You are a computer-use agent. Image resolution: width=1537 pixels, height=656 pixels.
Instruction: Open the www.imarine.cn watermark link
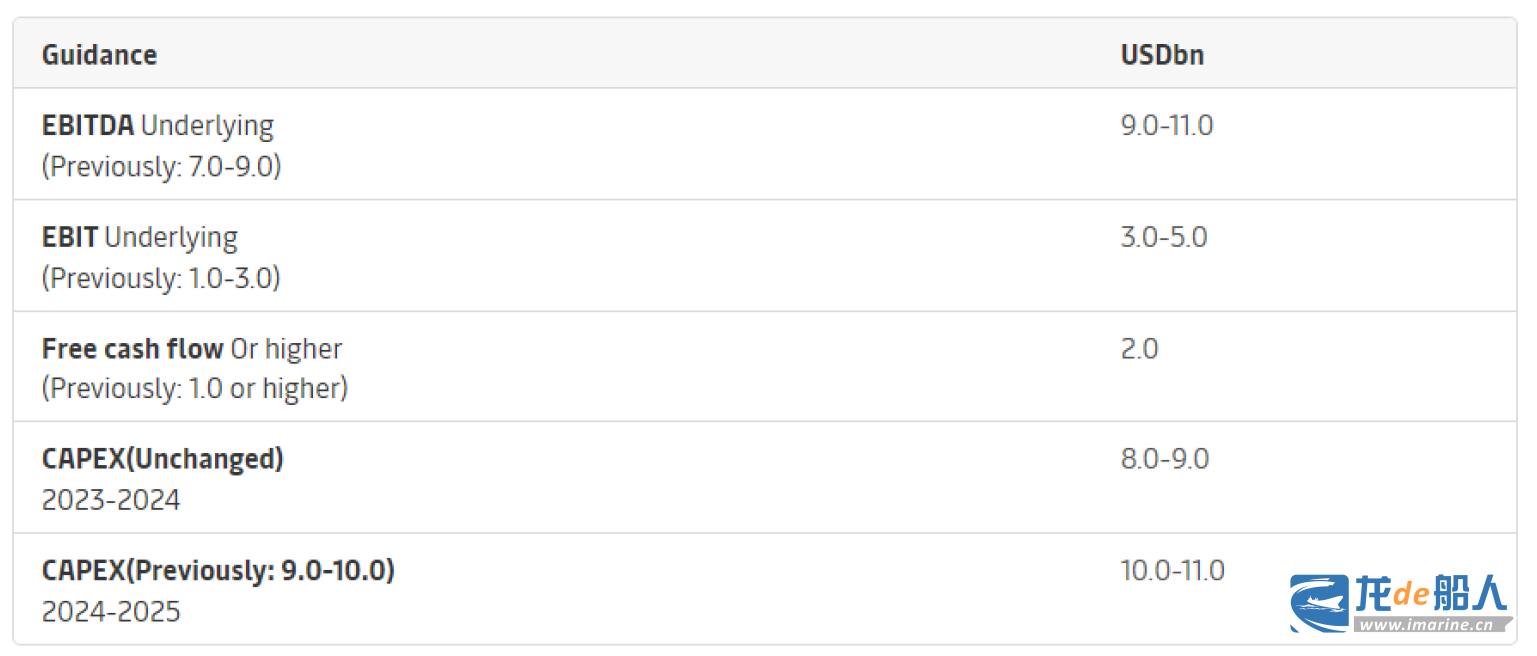[x=1430, y=626]
